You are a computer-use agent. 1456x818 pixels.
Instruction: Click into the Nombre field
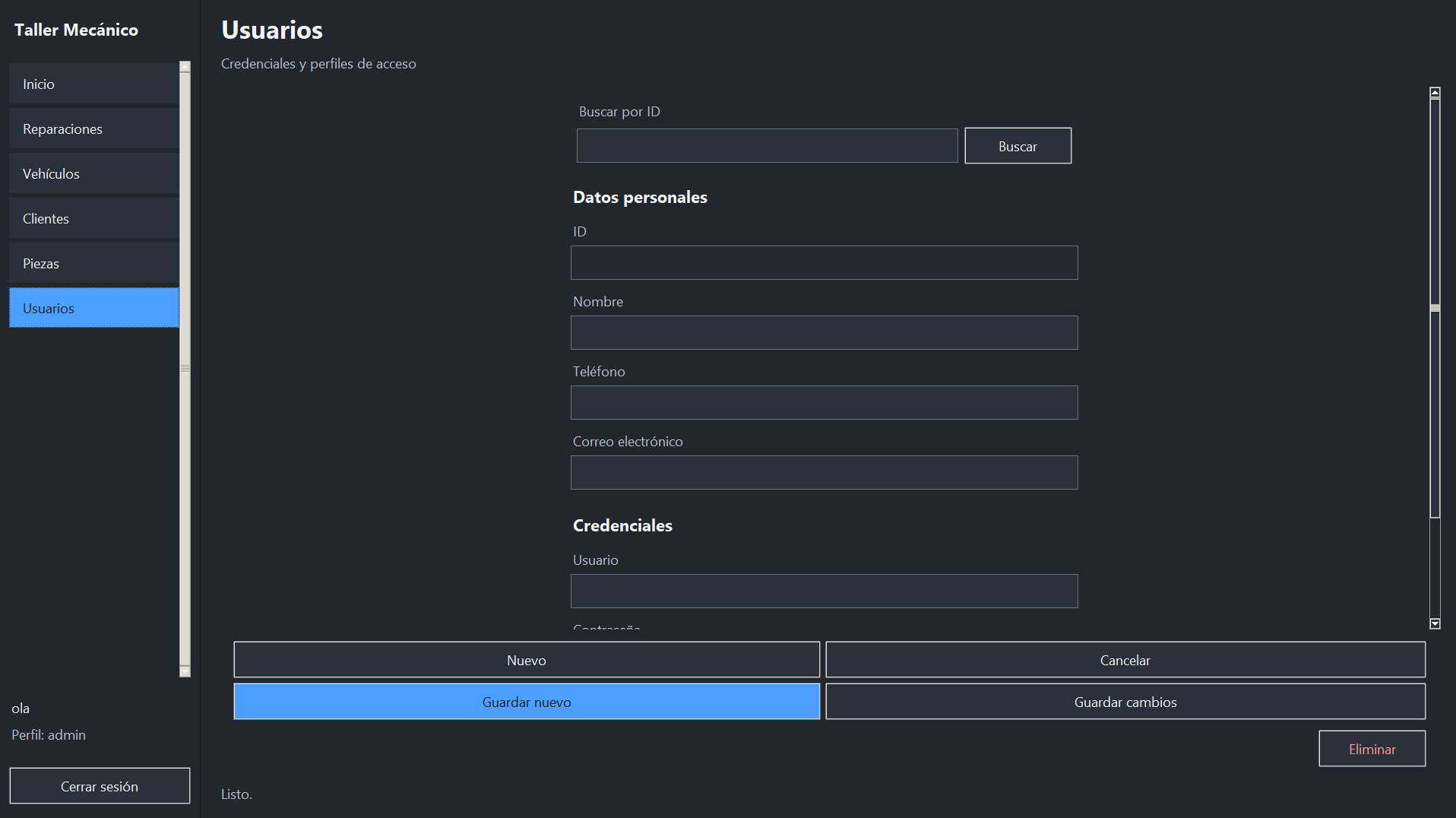(x=824, y=333)
